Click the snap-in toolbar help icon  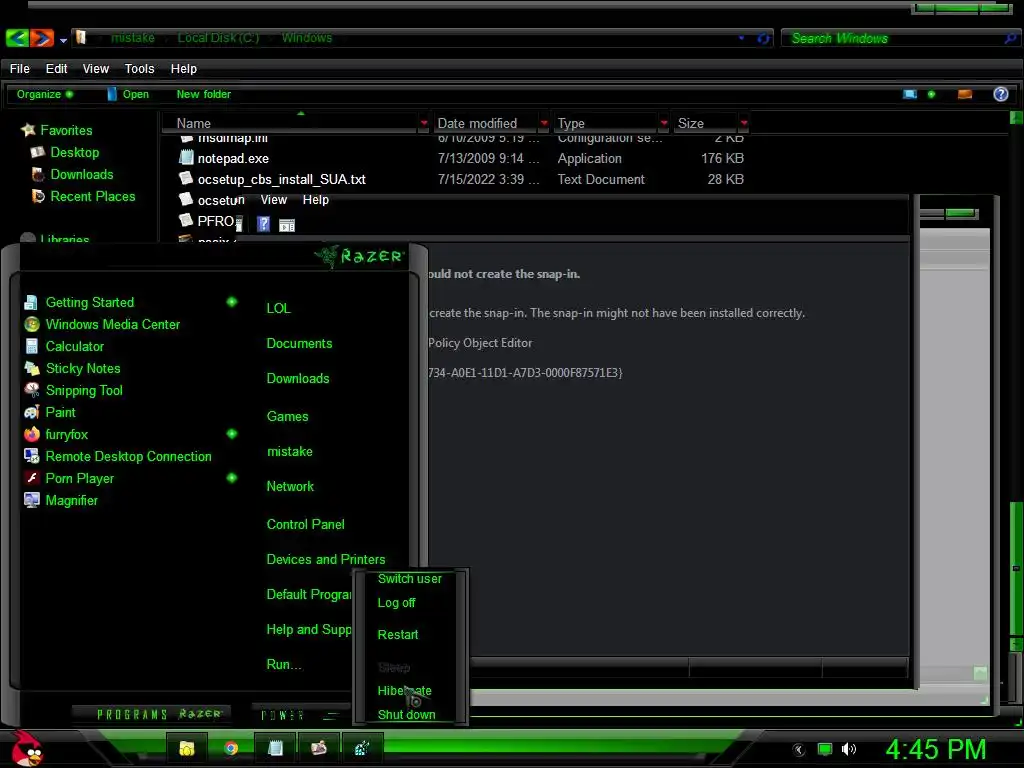(263, 225)
